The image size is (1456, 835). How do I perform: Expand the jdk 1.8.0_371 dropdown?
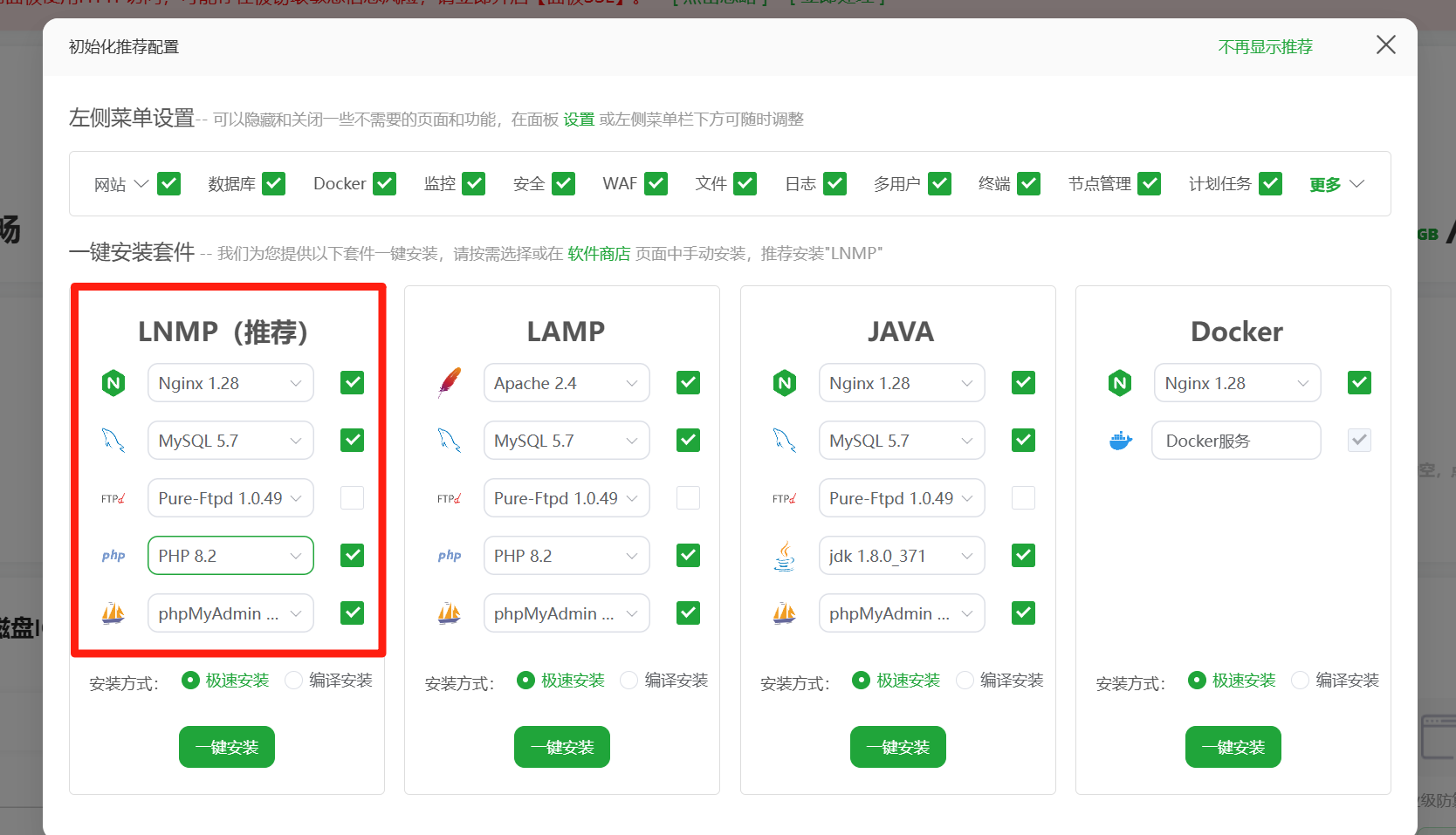point(902,556)
